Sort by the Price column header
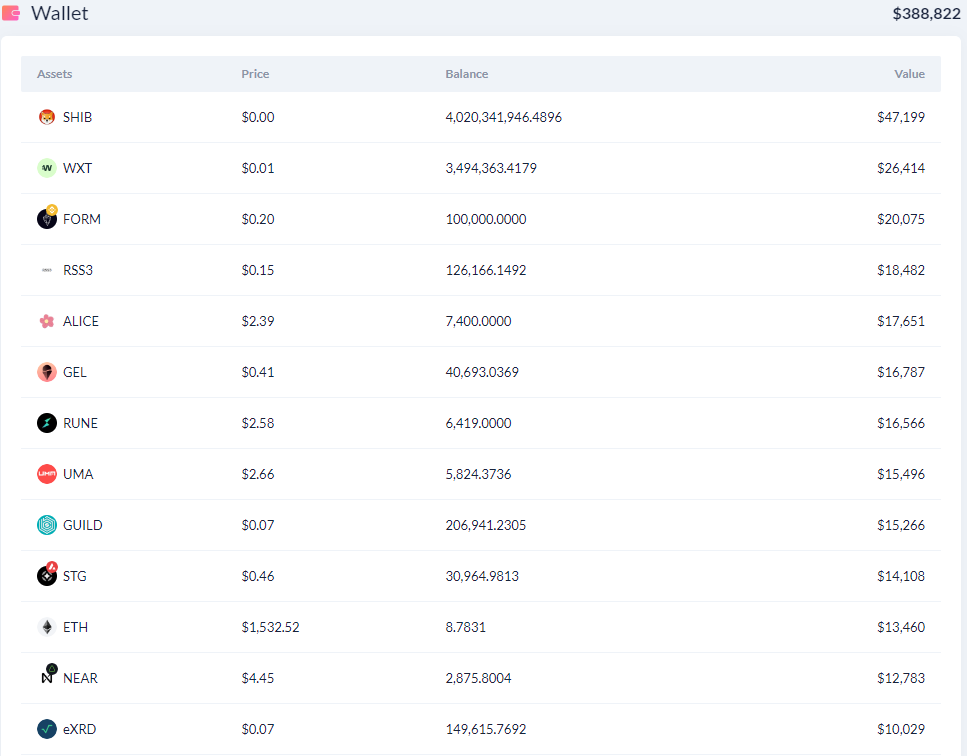 click(x=255, y=74)
